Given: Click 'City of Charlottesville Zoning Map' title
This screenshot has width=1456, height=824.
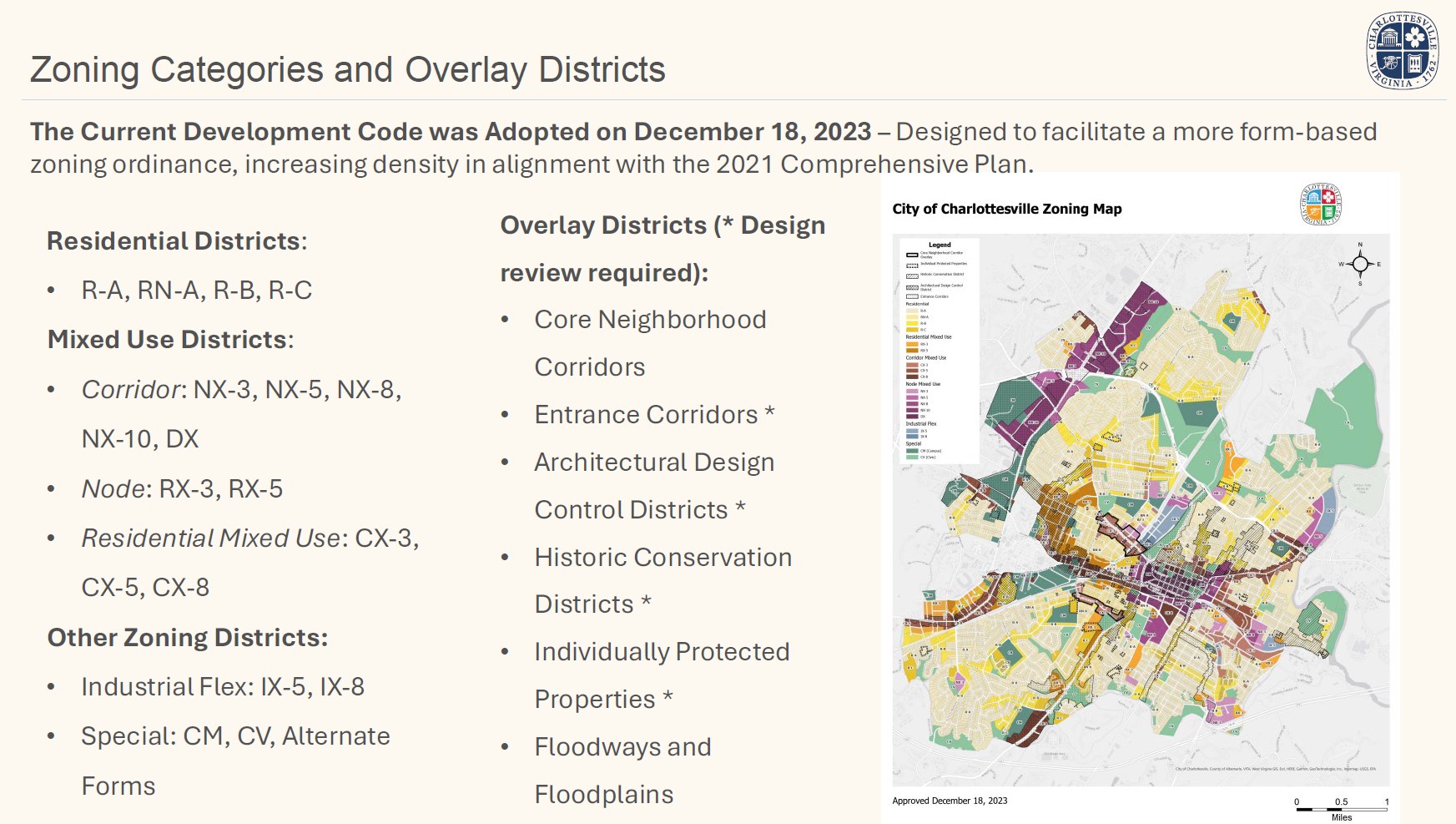Looking at the screenshot, I should coord(1006,210).
